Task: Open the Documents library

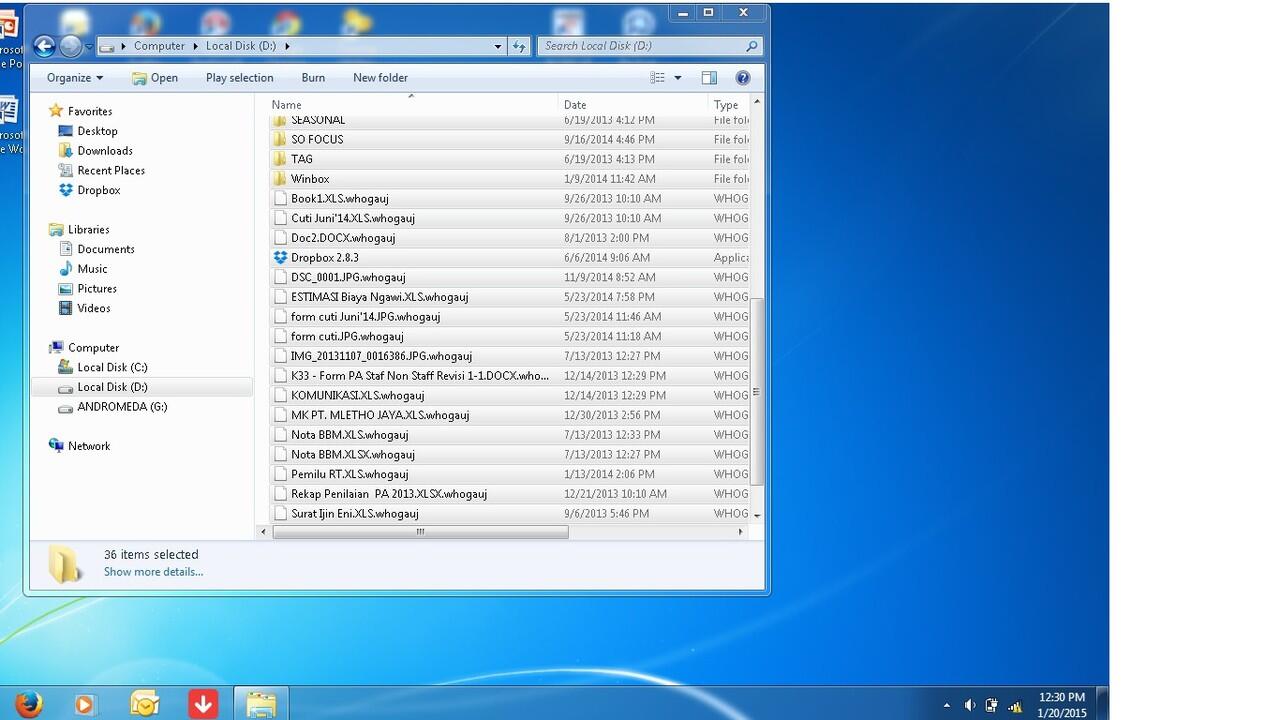Action: 106,249
